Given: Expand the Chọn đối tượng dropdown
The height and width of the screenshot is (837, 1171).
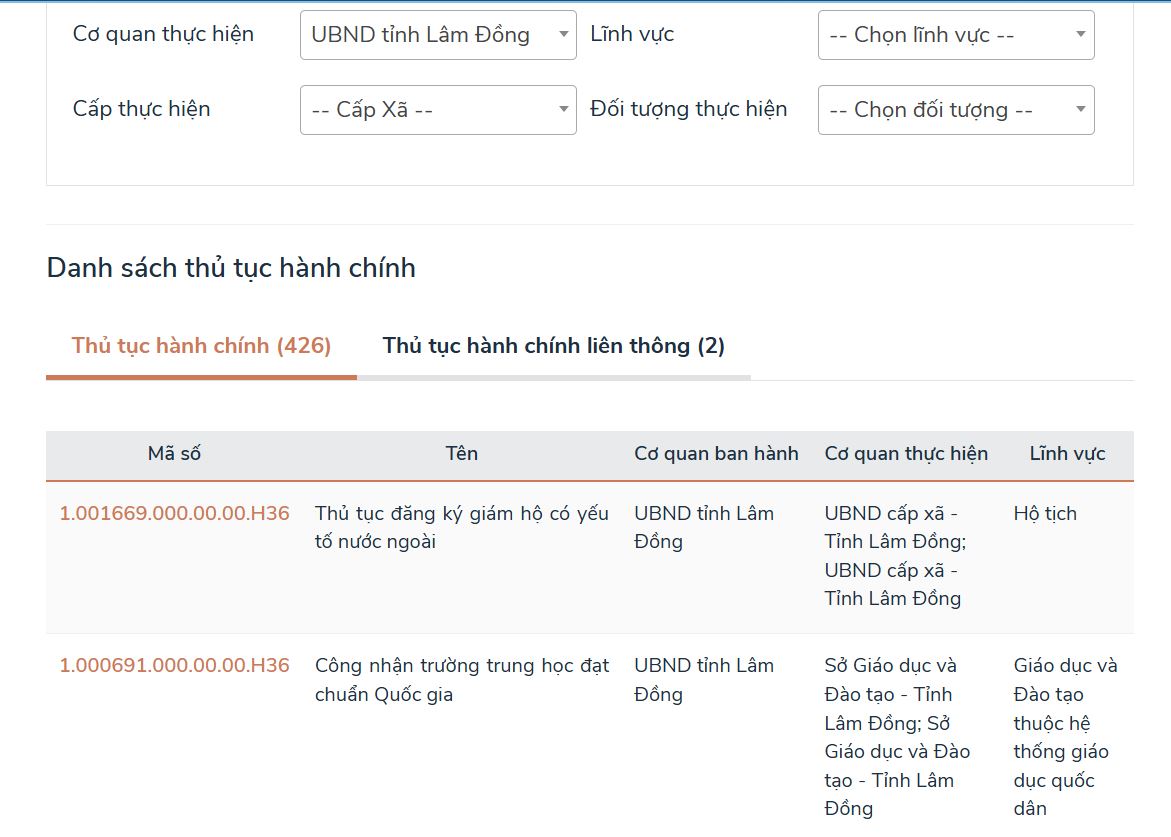Looking at the screenshot, I should pyautogui.click(x=955, y=110).
